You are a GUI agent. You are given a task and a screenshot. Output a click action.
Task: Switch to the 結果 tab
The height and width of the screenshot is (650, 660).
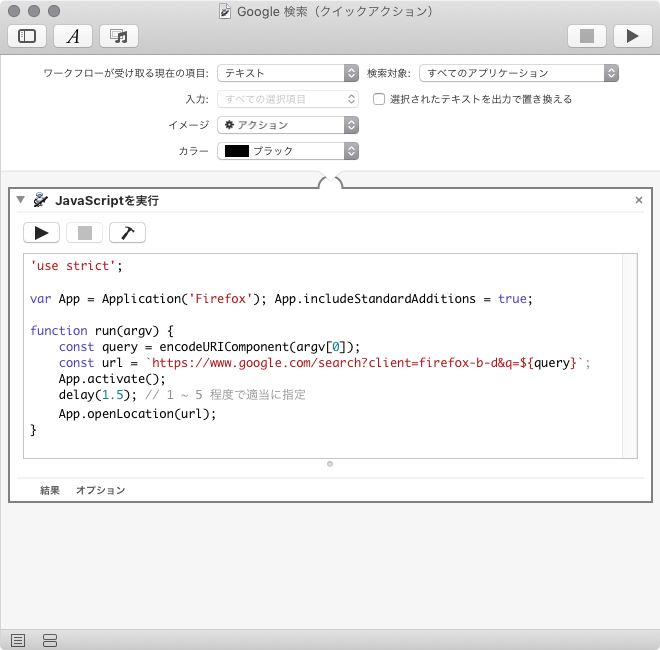coord(50,490)
